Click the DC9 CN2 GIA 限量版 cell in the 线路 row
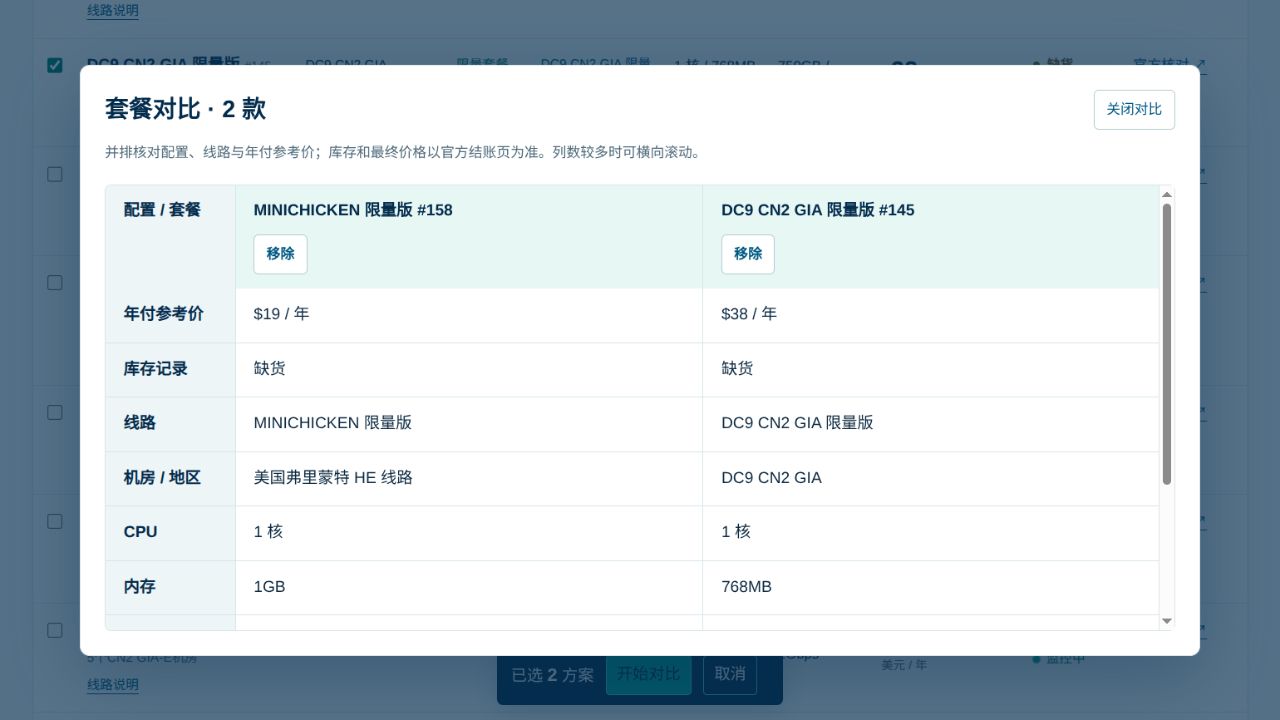1280x720 pixels. [x=931, y=425]
